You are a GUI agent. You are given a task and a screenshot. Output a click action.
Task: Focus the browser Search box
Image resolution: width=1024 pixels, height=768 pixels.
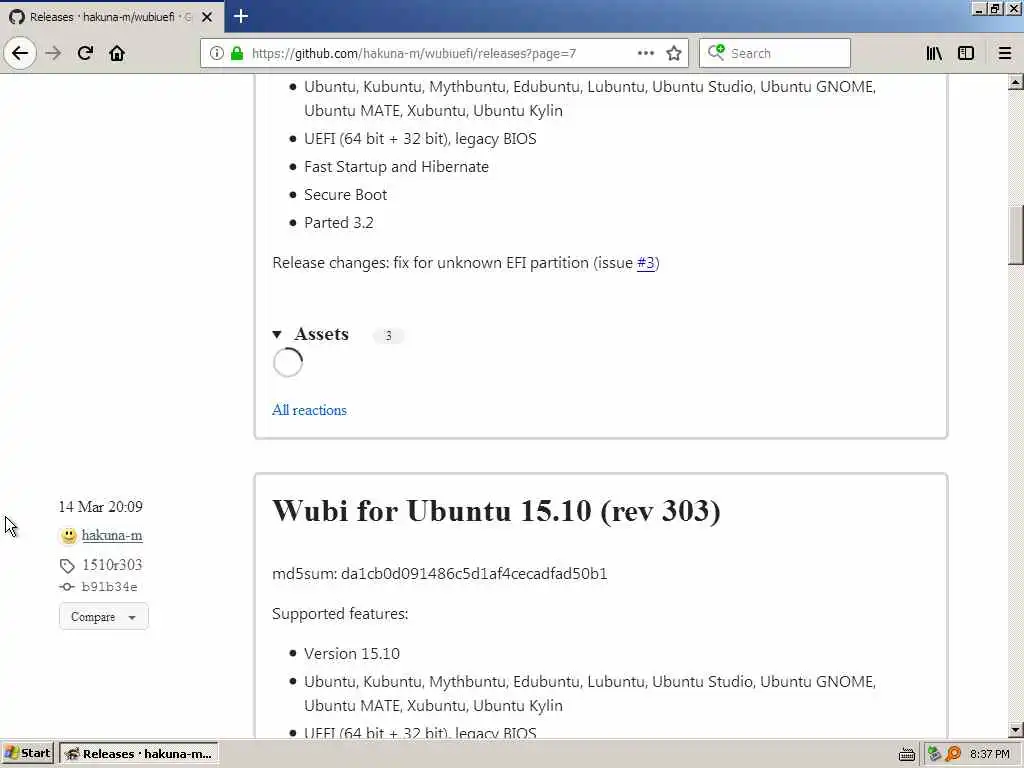coord(775,53)
